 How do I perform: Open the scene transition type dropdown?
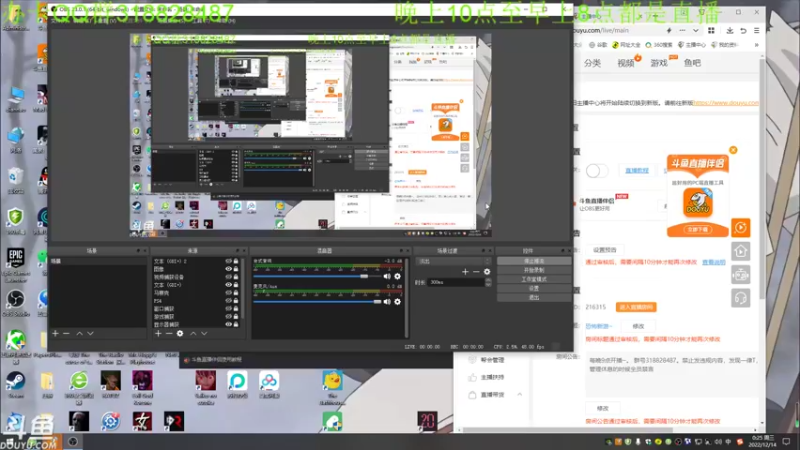pyautogui.click(x=453, y=261)
